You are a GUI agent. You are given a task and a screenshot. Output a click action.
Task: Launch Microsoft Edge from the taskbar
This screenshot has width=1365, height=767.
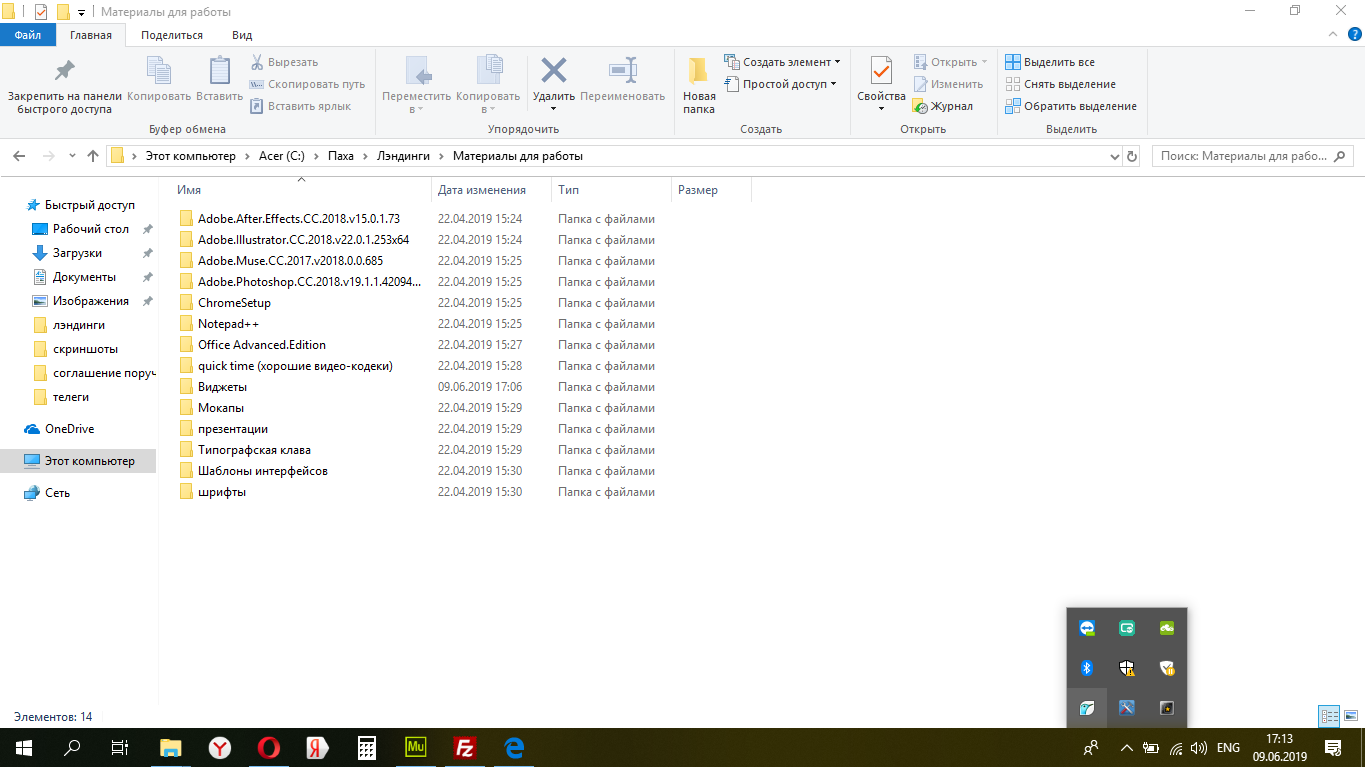pos(514,747)
